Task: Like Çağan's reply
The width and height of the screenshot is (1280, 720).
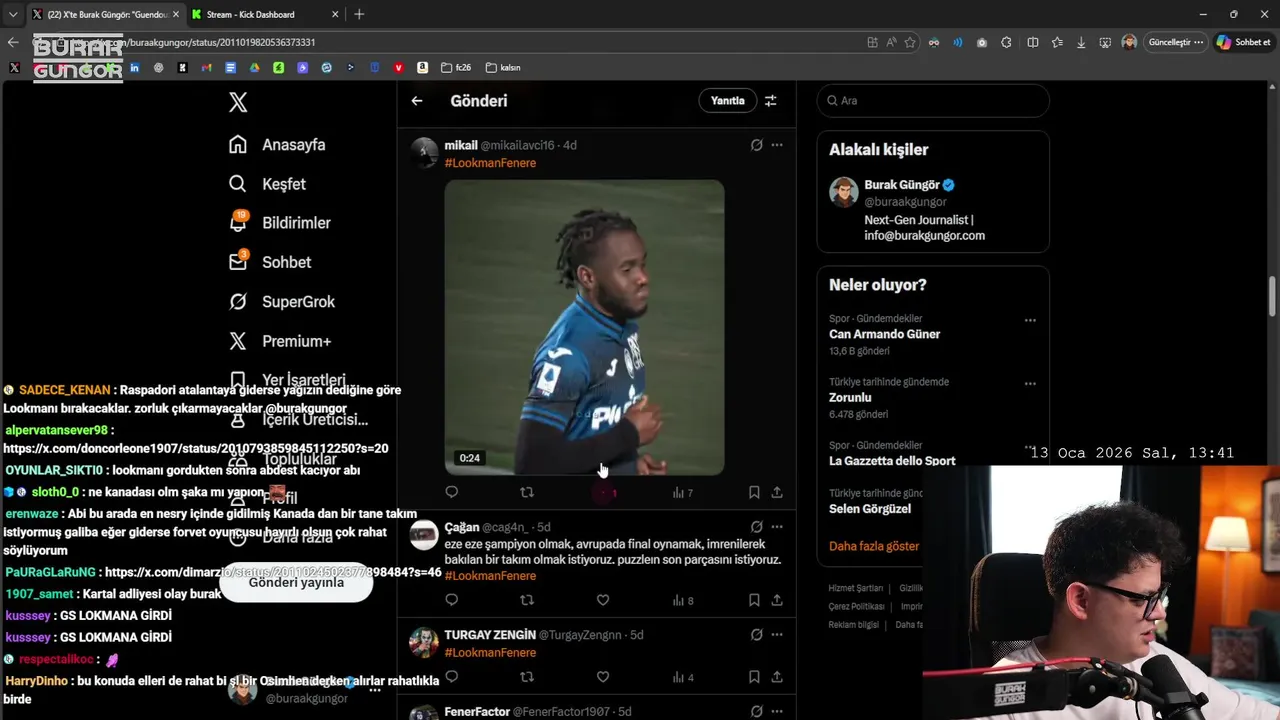Action: coord(603,600)
